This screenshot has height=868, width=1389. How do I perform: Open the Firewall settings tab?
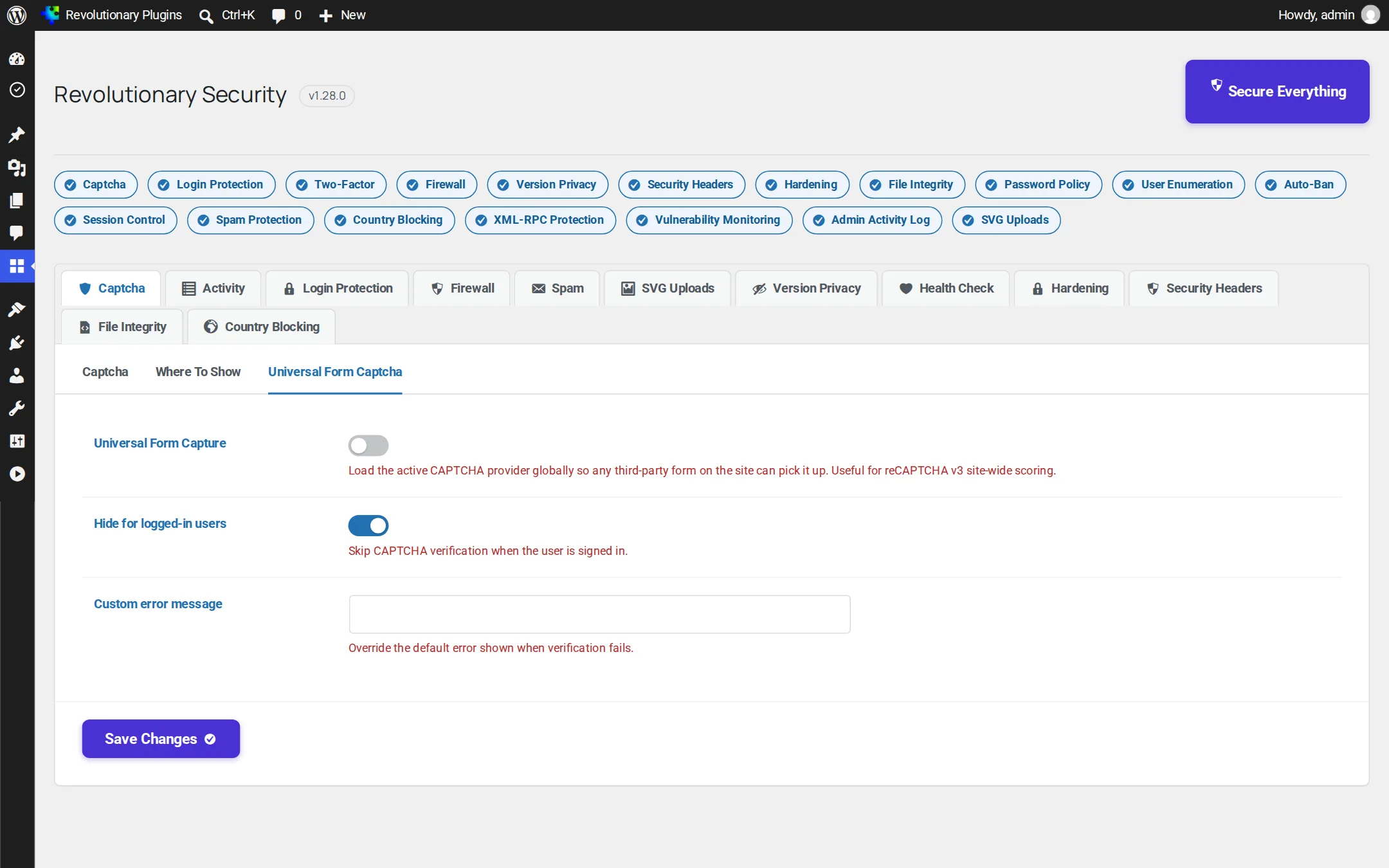(x=462, y=288)
